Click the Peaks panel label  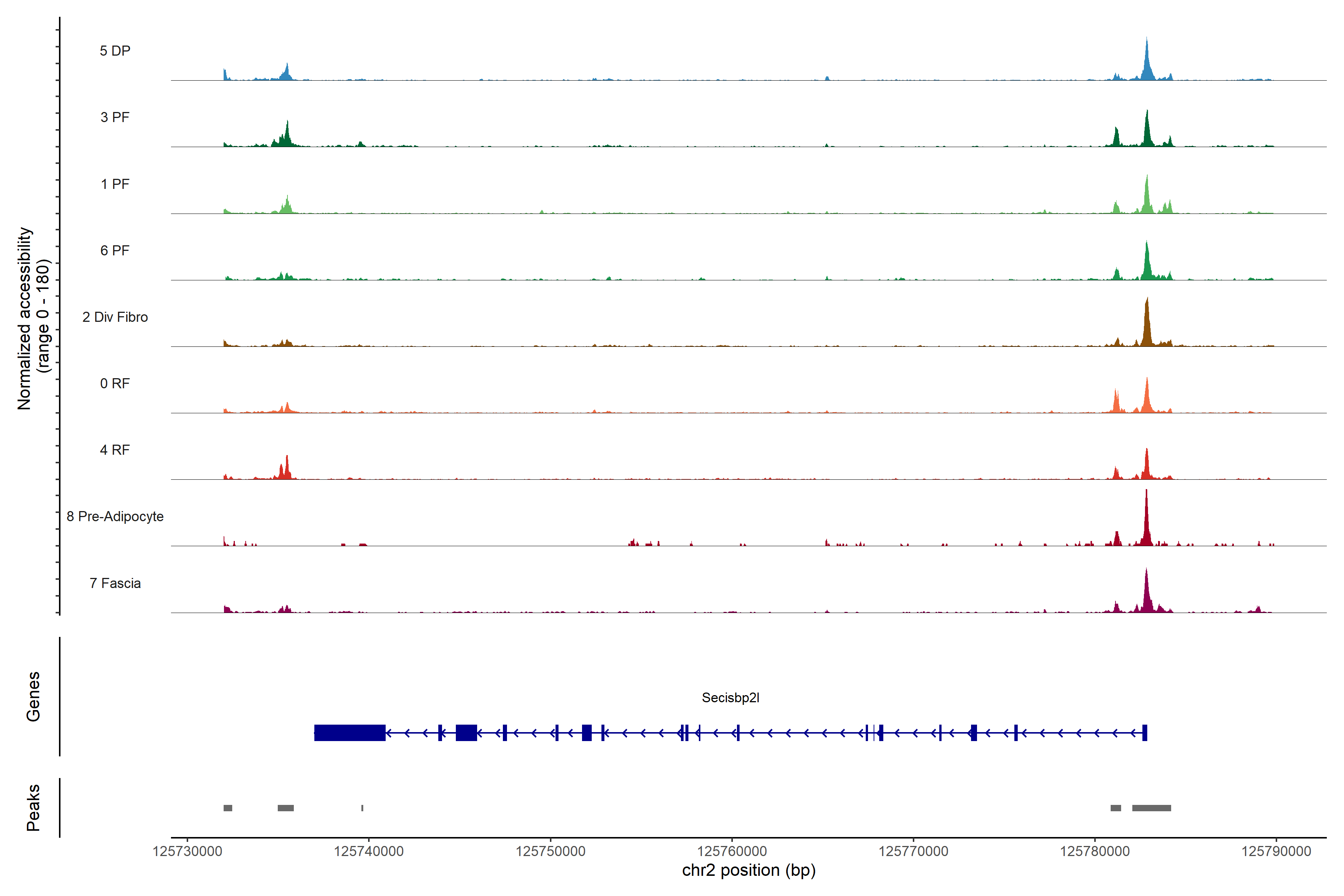pos(33,807)
